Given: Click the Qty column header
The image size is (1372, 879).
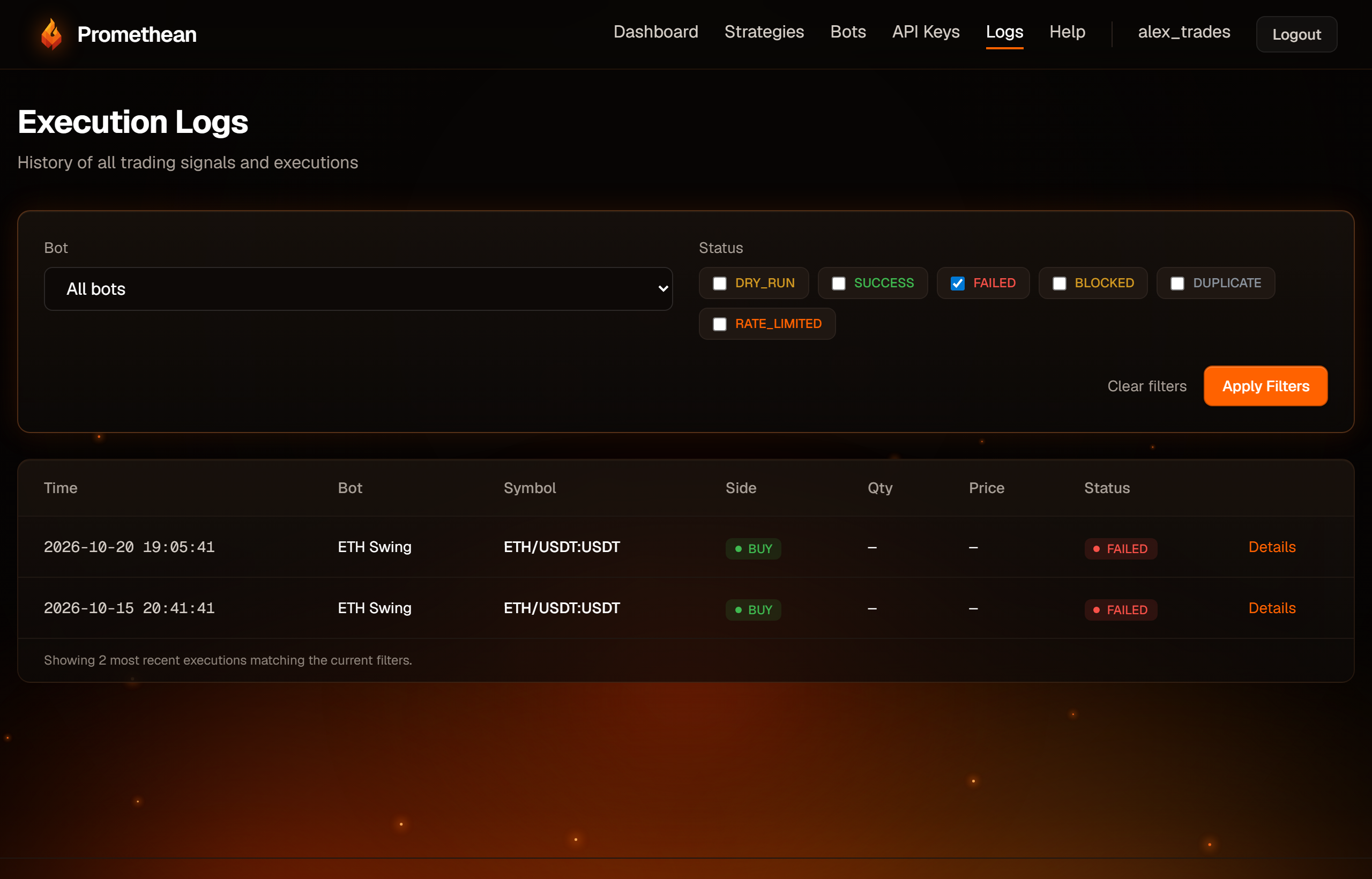Looking at the screenshot, I should 880,488.
